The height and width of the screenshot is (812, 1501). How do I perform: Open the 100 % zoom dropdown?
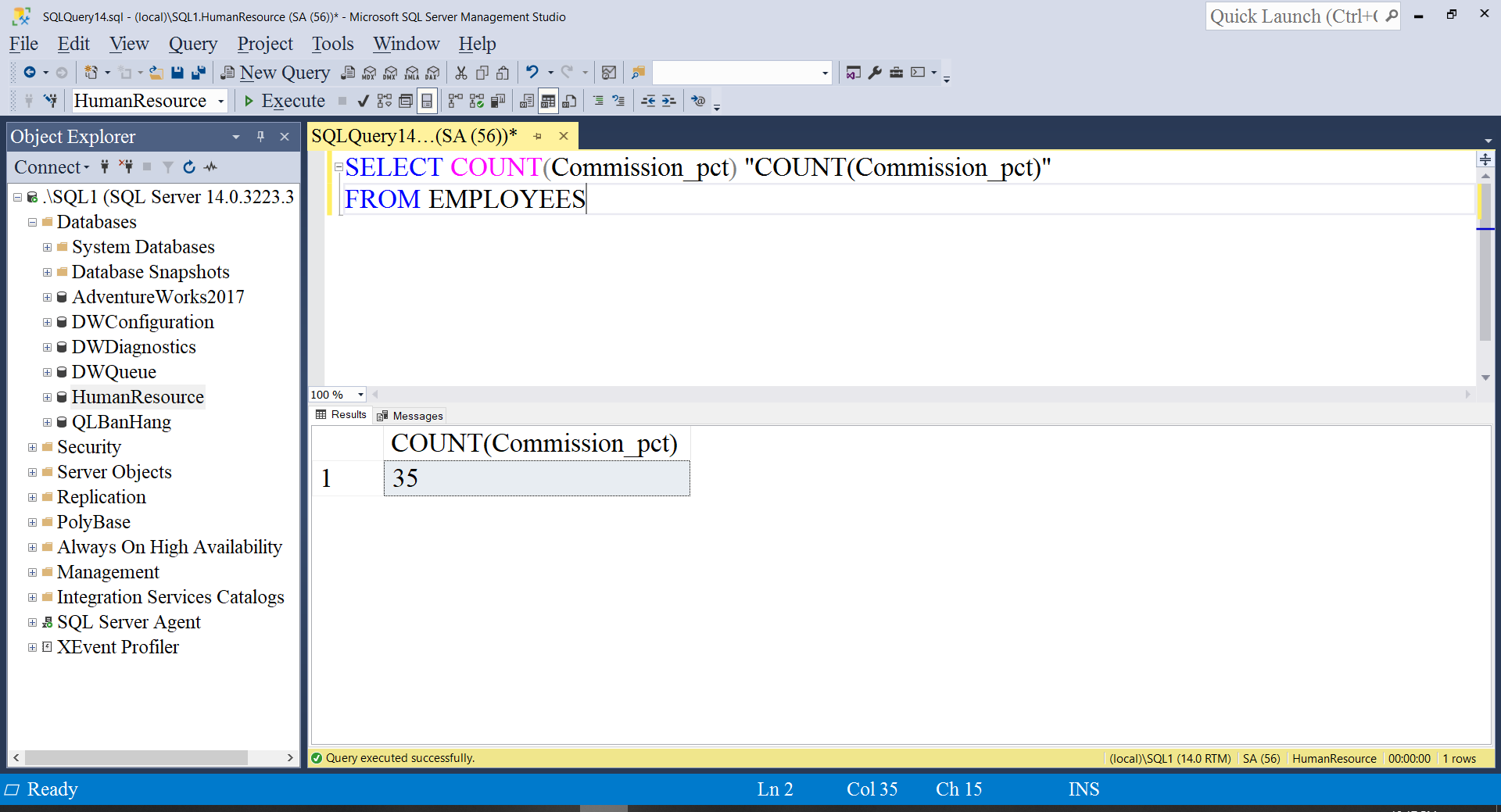click(x=360, y=395)
